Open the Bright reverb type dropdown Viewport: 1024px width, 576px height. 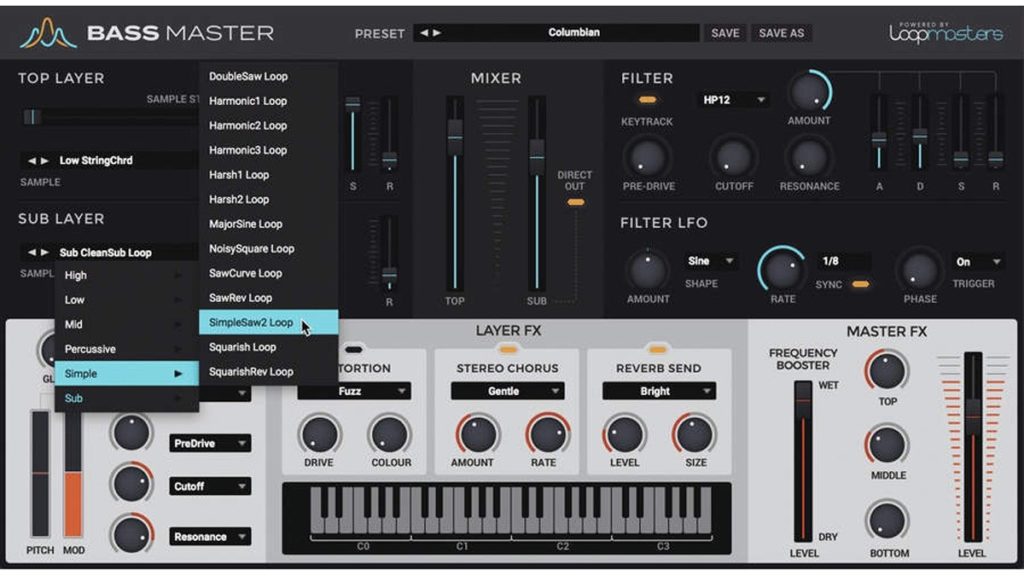658,391
